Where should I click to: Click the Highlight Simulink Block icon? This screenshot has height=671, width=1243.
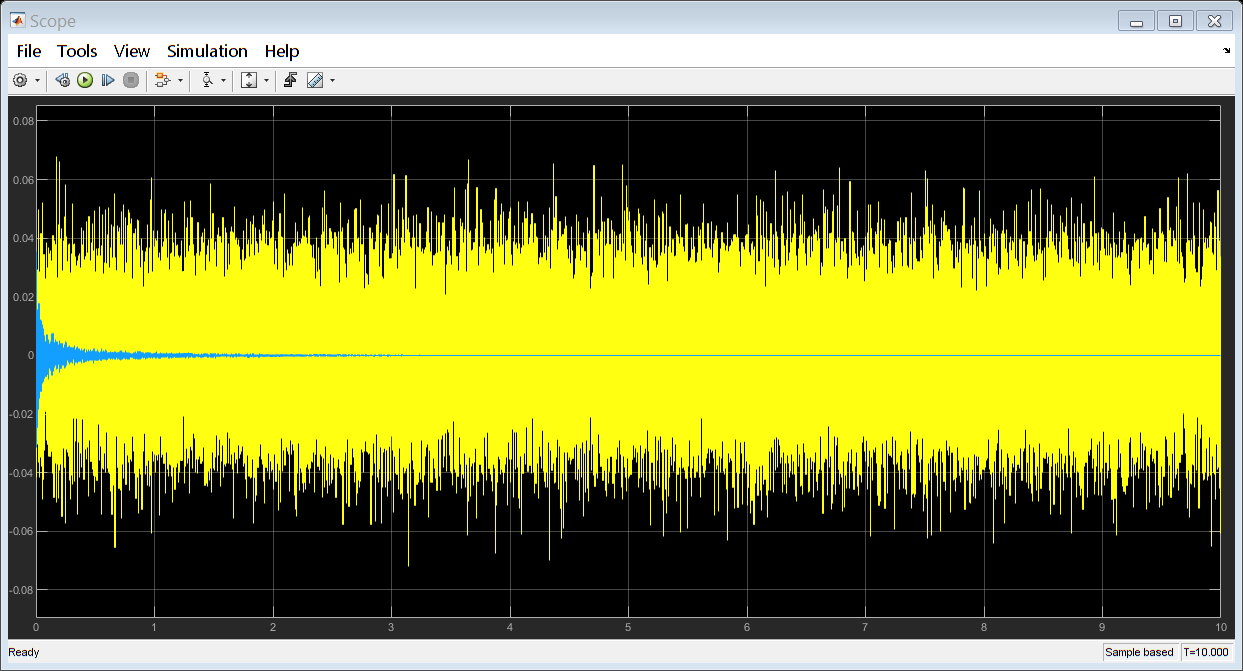[163, 80]
